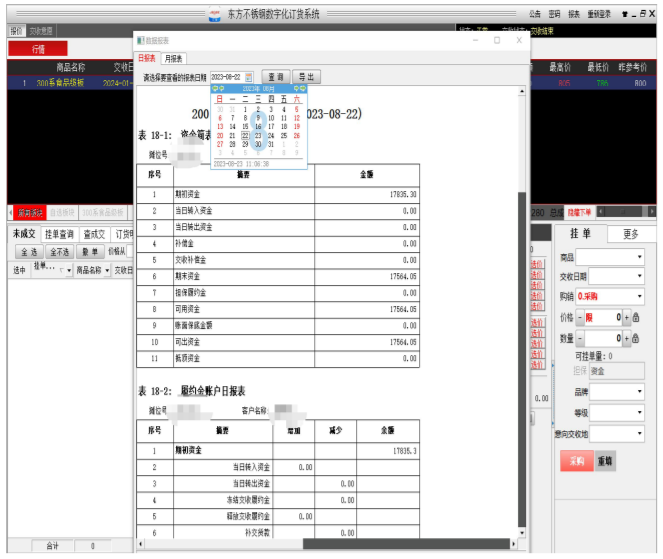The image size is (663, 559).
Task: Open the 品牌 dropdown list
Action: click(639, 392)
